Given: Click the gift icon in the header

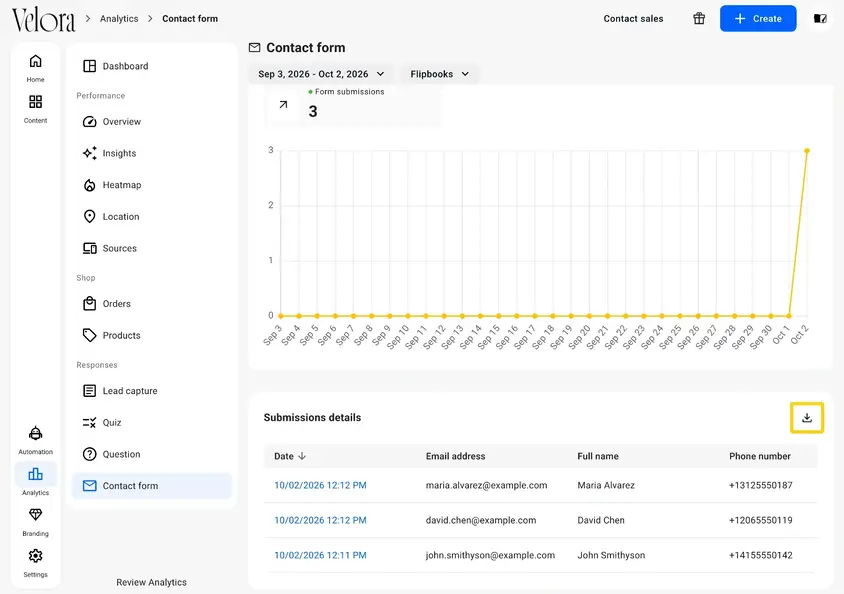Looking at the screenshot, I should point(699,18).
